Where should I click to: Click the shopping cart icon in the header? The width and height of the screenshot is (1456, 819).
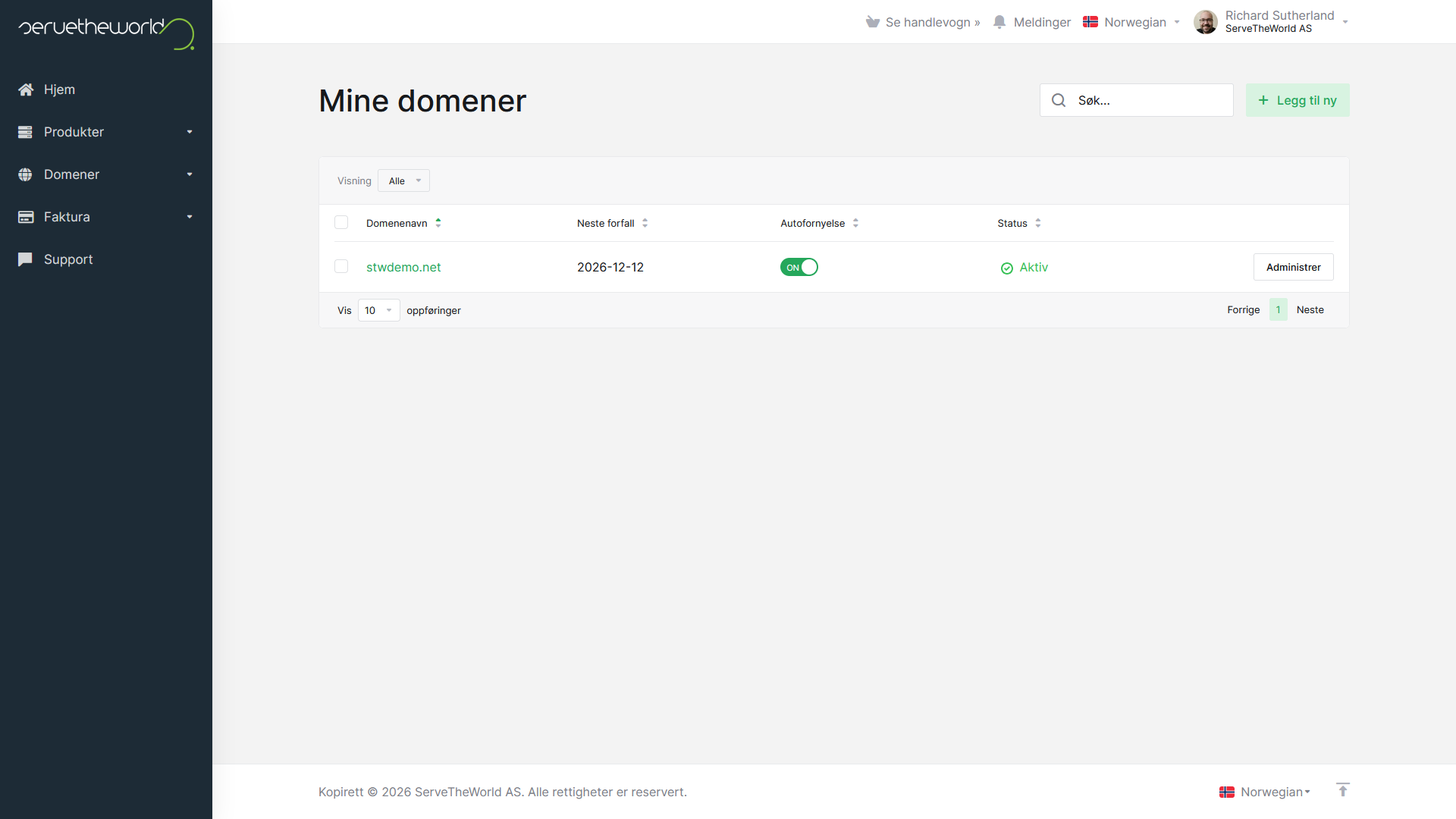(873, 22)
